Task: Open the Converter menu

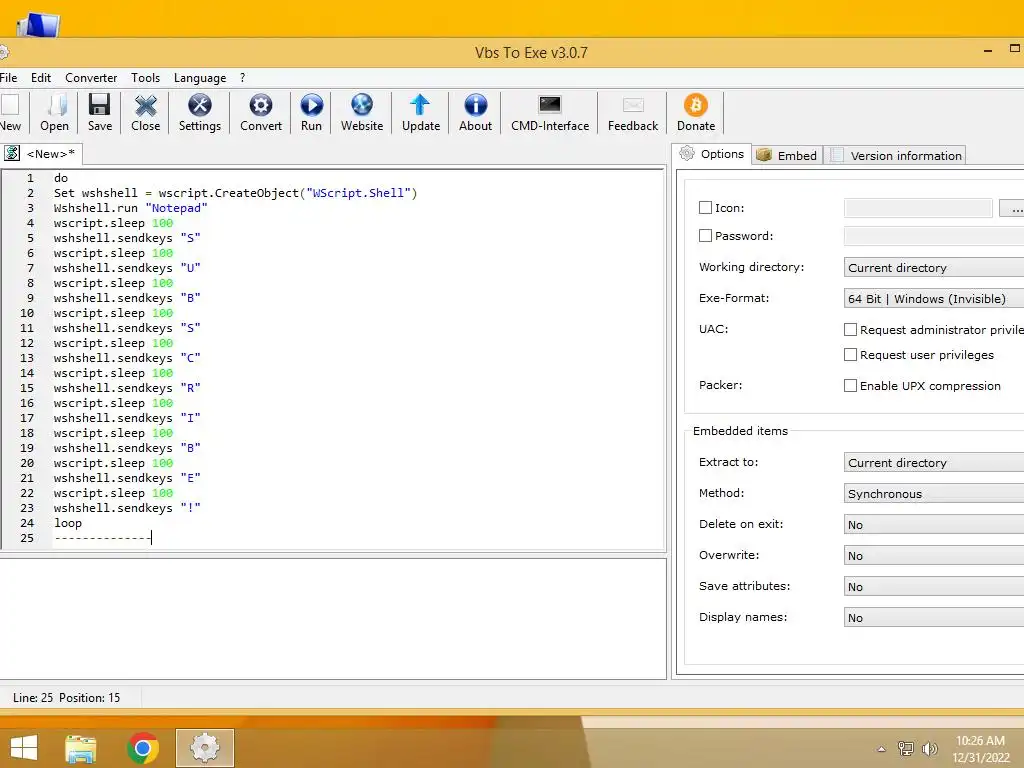Action: coord(91,78)
